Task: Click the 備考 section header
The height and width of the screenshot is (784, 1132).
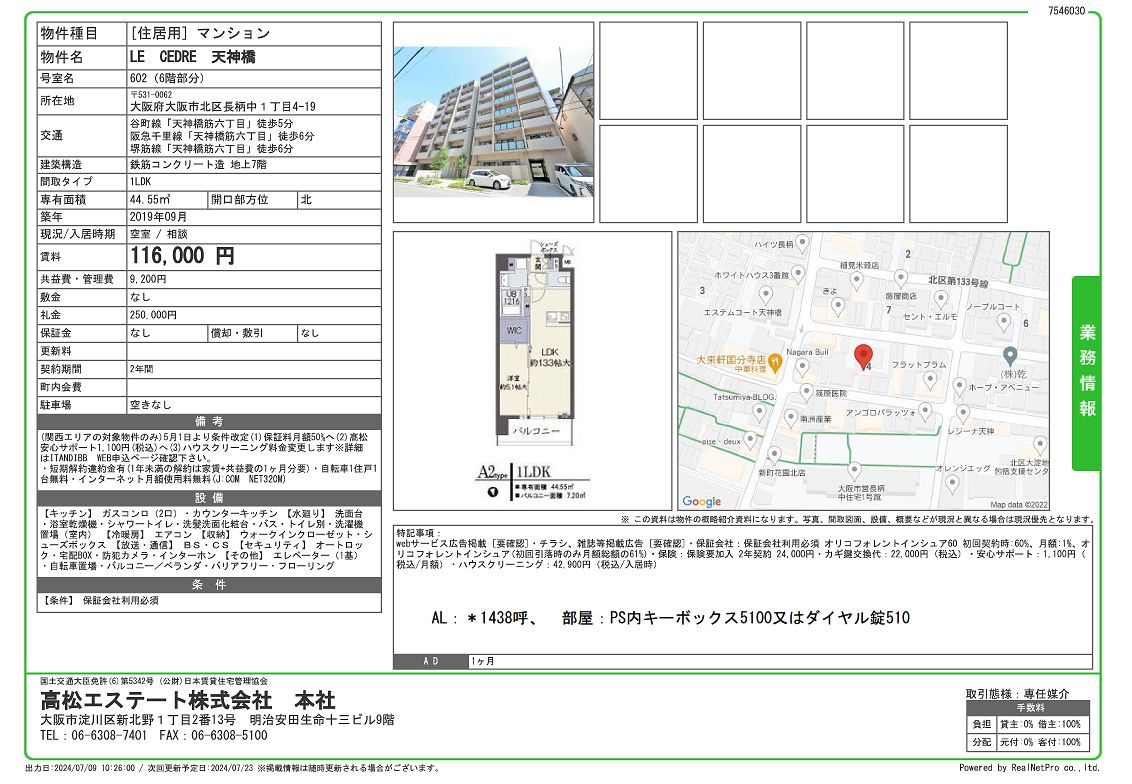Action: point(209,422)
